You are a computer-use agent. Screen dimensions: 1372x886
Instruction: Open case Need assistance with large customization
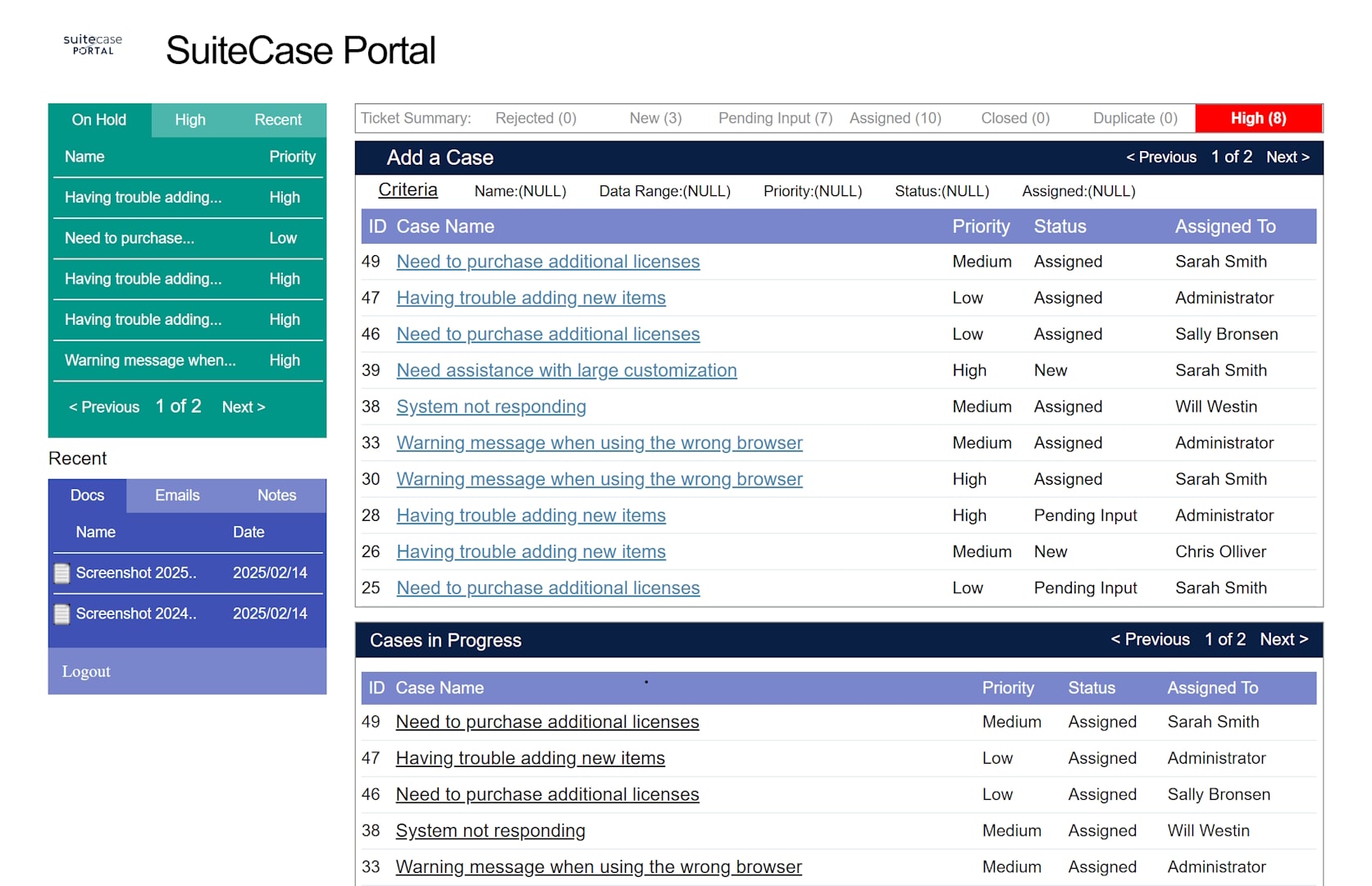click(566, 370)
